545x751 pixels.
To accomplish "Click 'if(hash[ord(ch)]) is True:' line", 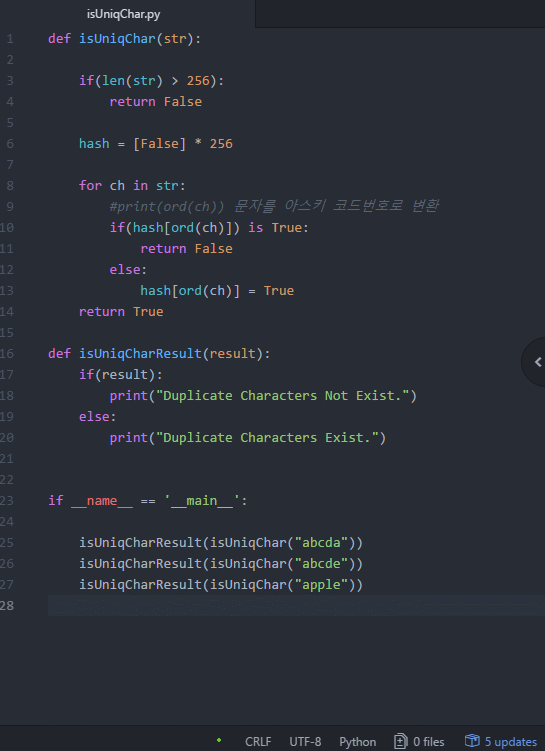I will pos(209,228).
